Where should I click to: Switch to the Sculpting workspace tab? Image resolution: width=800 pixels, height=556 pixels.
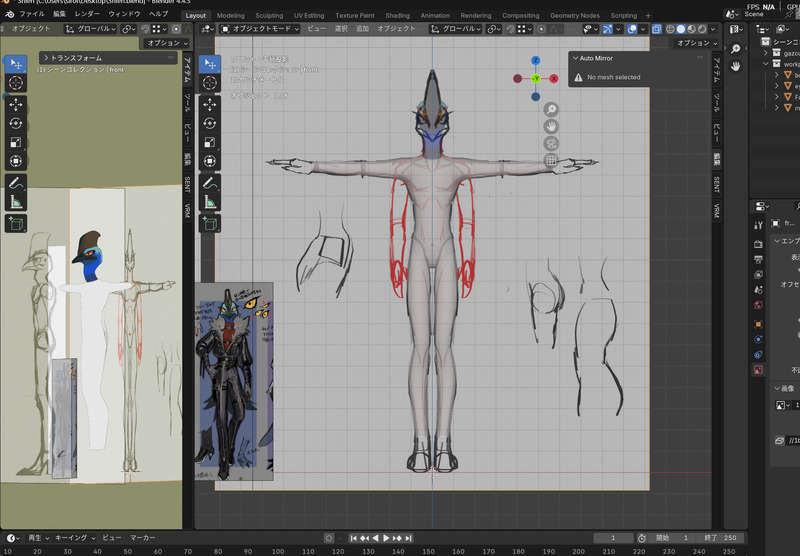(x=269, y=16)
